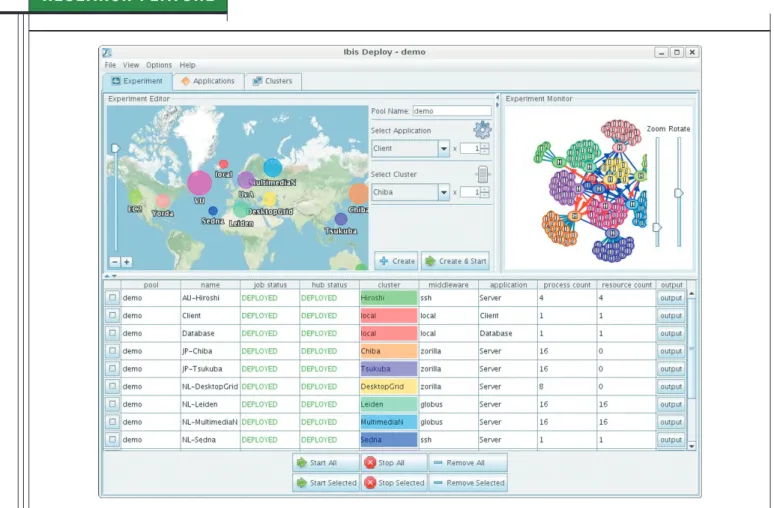
Task: Select the EC2 cluster bubble on map
Action: pyautogui.click(x=135, y=197)
